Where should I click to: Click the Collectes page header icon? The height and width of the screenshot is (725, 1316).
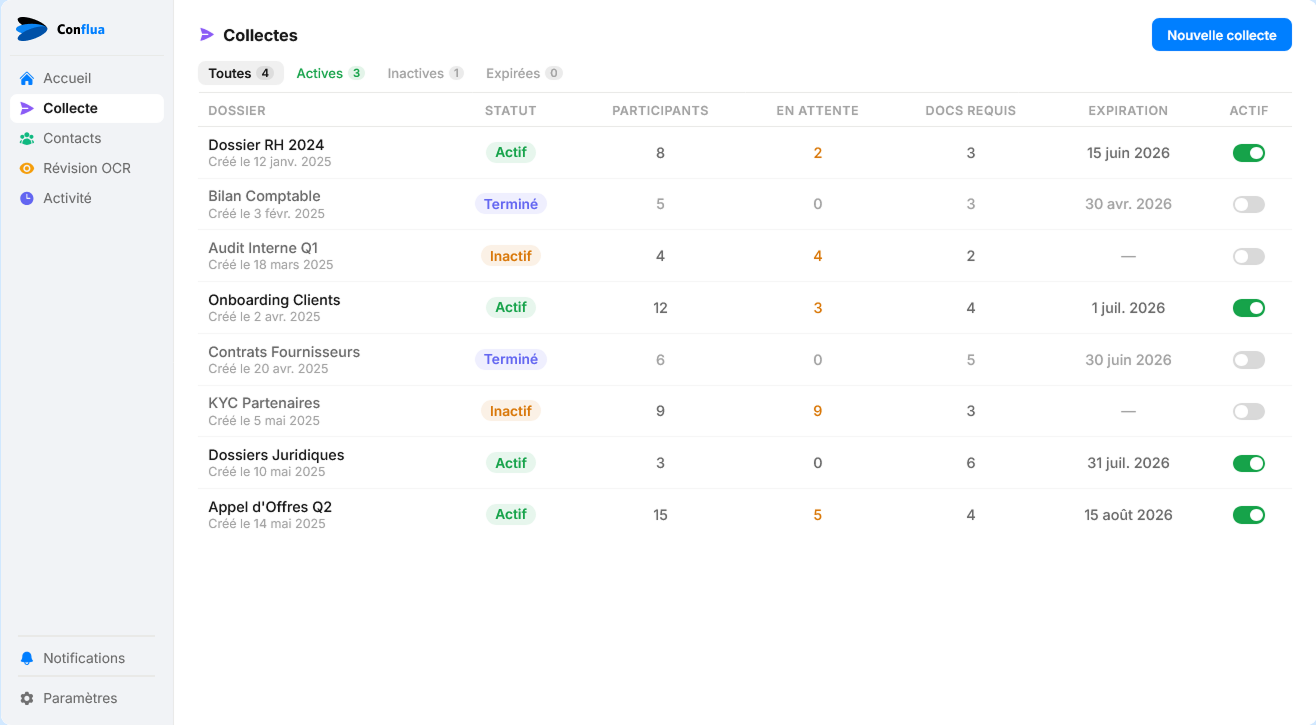point(207,35)
